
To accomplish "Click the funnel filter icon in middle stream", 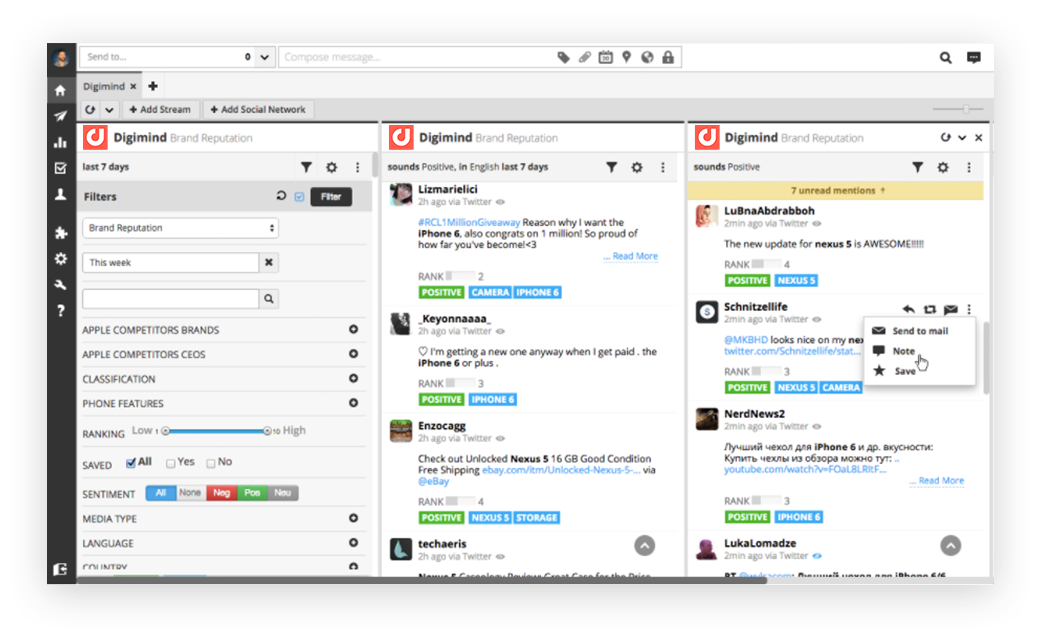I will point(611,167).
